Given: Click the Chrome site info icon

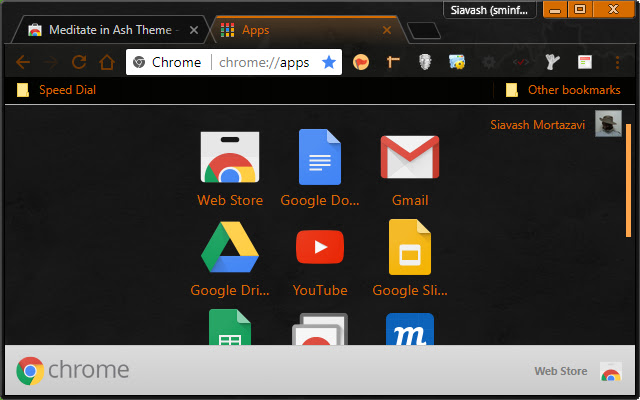Looking at the screenshot, I should [139, 62].
